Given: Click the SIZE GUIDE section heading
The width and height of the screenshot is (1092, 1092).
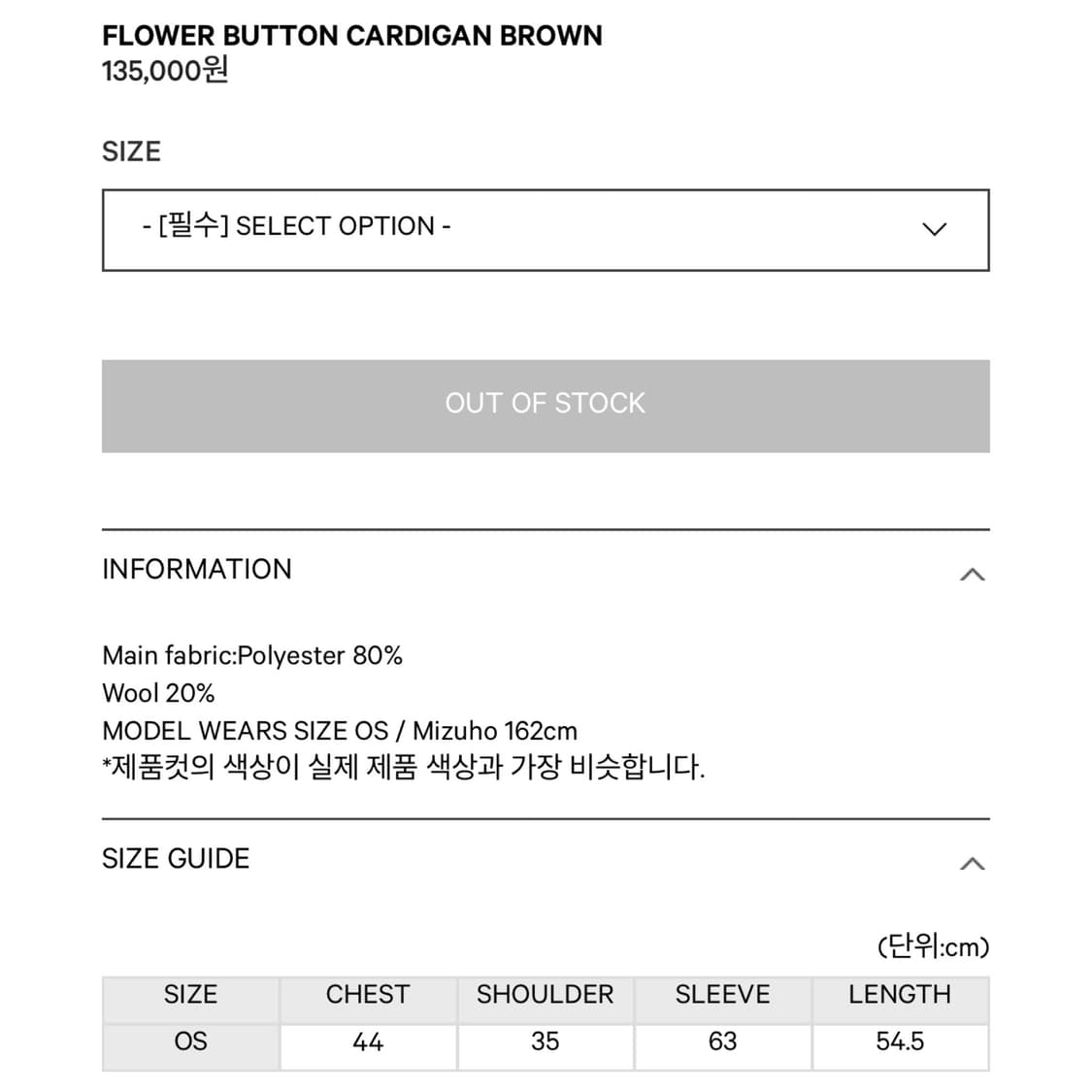Looking at the screenshot, I should (x=176, y=858).
